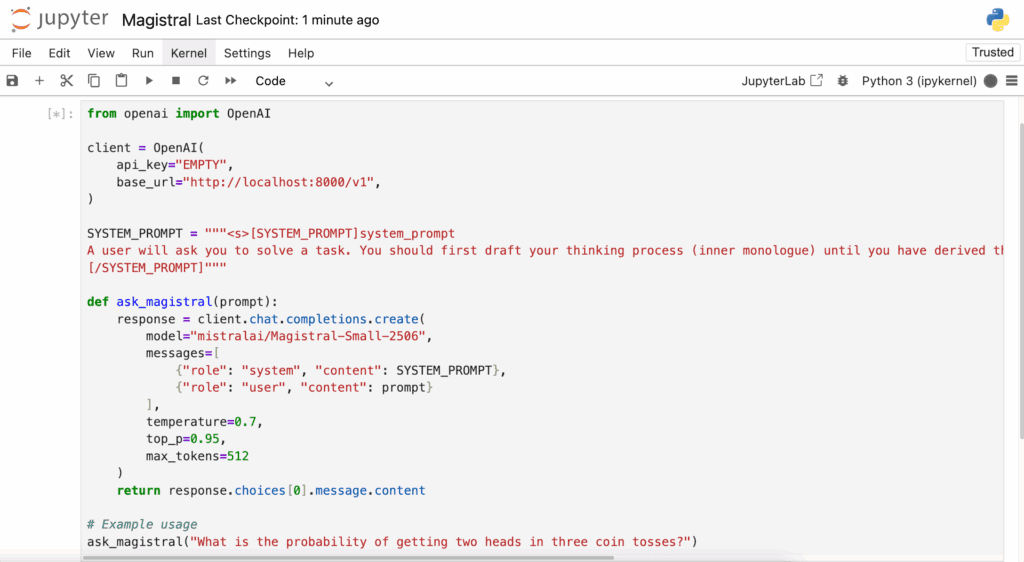Click the Trusted button
Image resolution: width=1024 pixels, height=562 pixels.
(993, 52)
